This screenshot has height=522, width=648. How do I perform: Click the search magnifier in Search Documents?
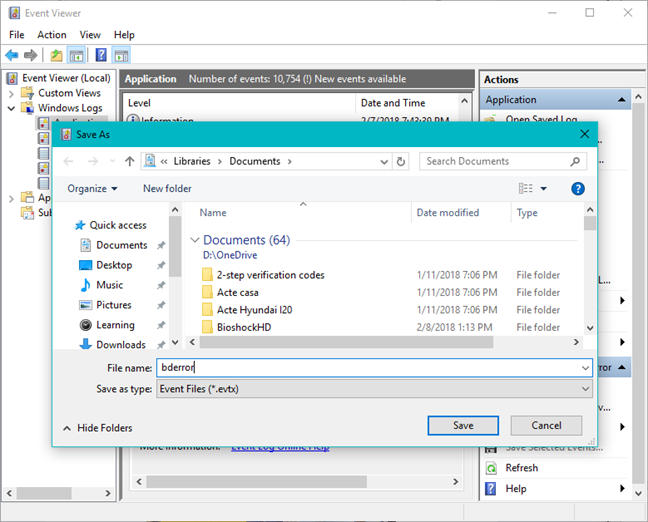coord(575,162)
